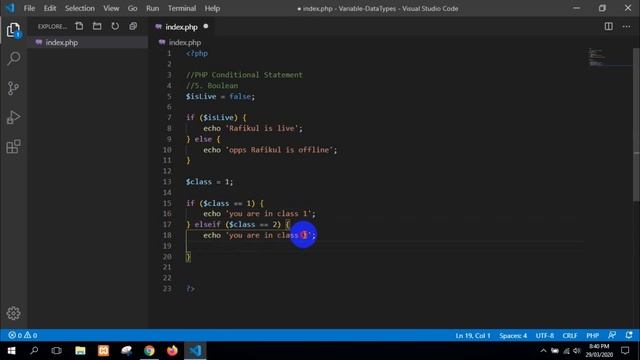Viewport: 640px width, 360px height.
Task: Open Windows taskbar search
Action: pyautogui.click(x=34, y=351)
